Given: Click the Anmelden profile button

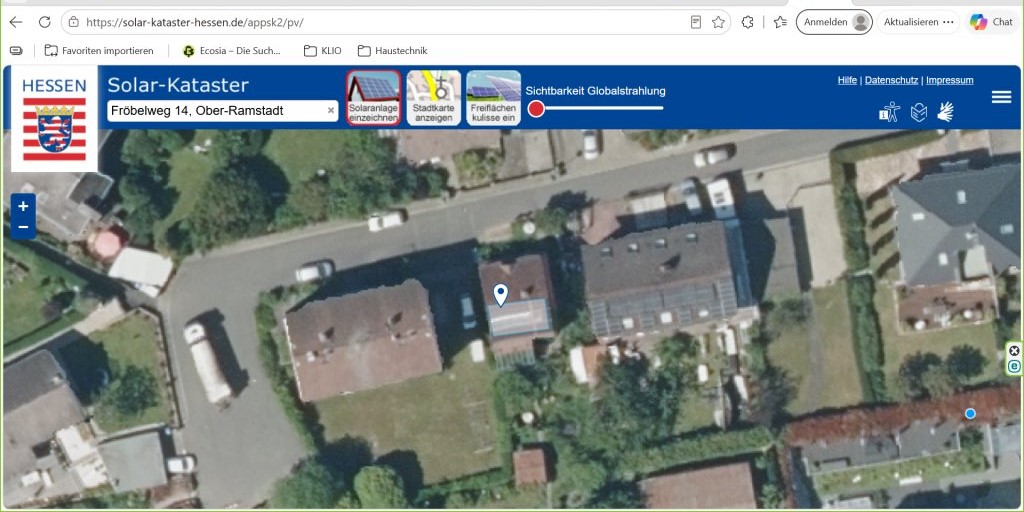Looking at the screenshot, I should point(834,22).
